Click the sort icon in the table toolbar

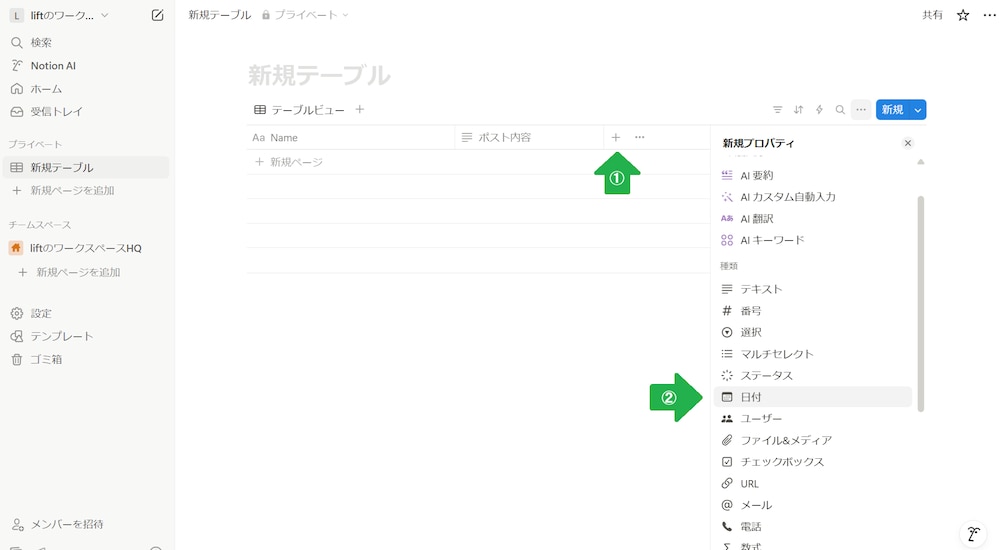(798, 110)
